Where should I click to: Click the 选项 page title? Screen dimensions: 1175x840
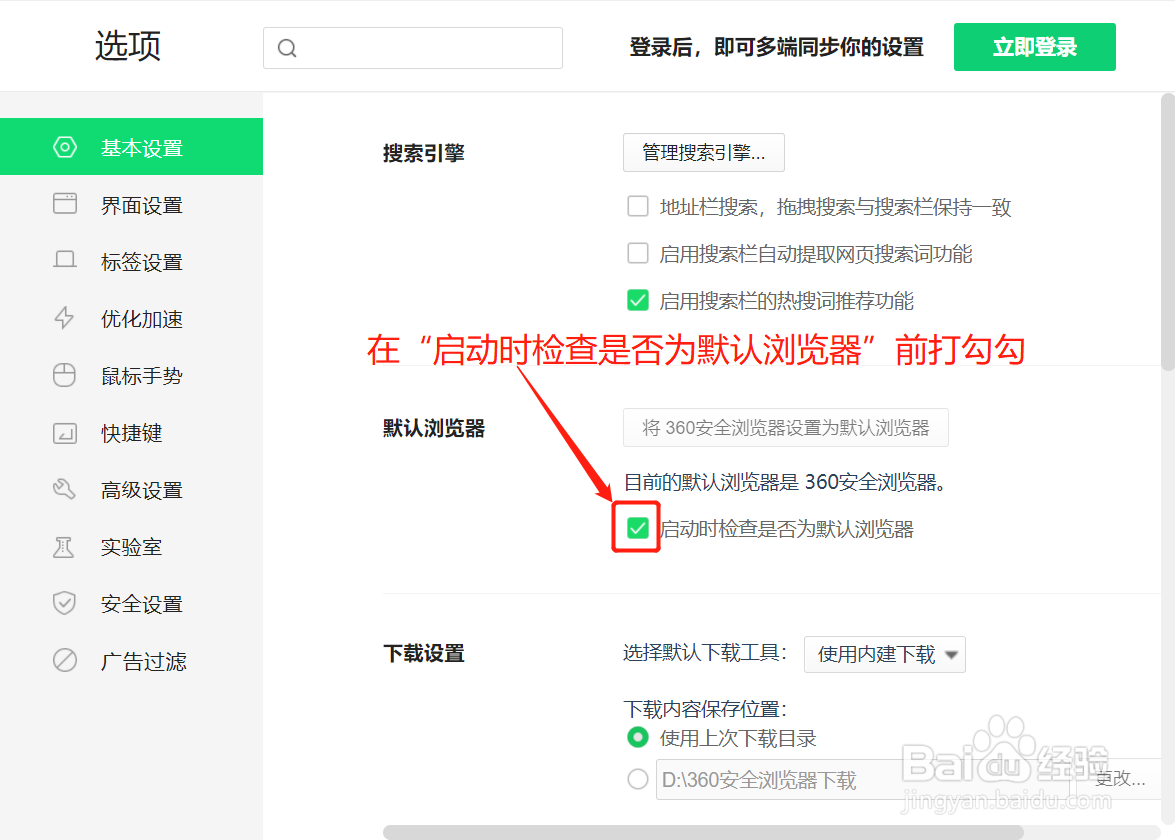tap(128, 46)
